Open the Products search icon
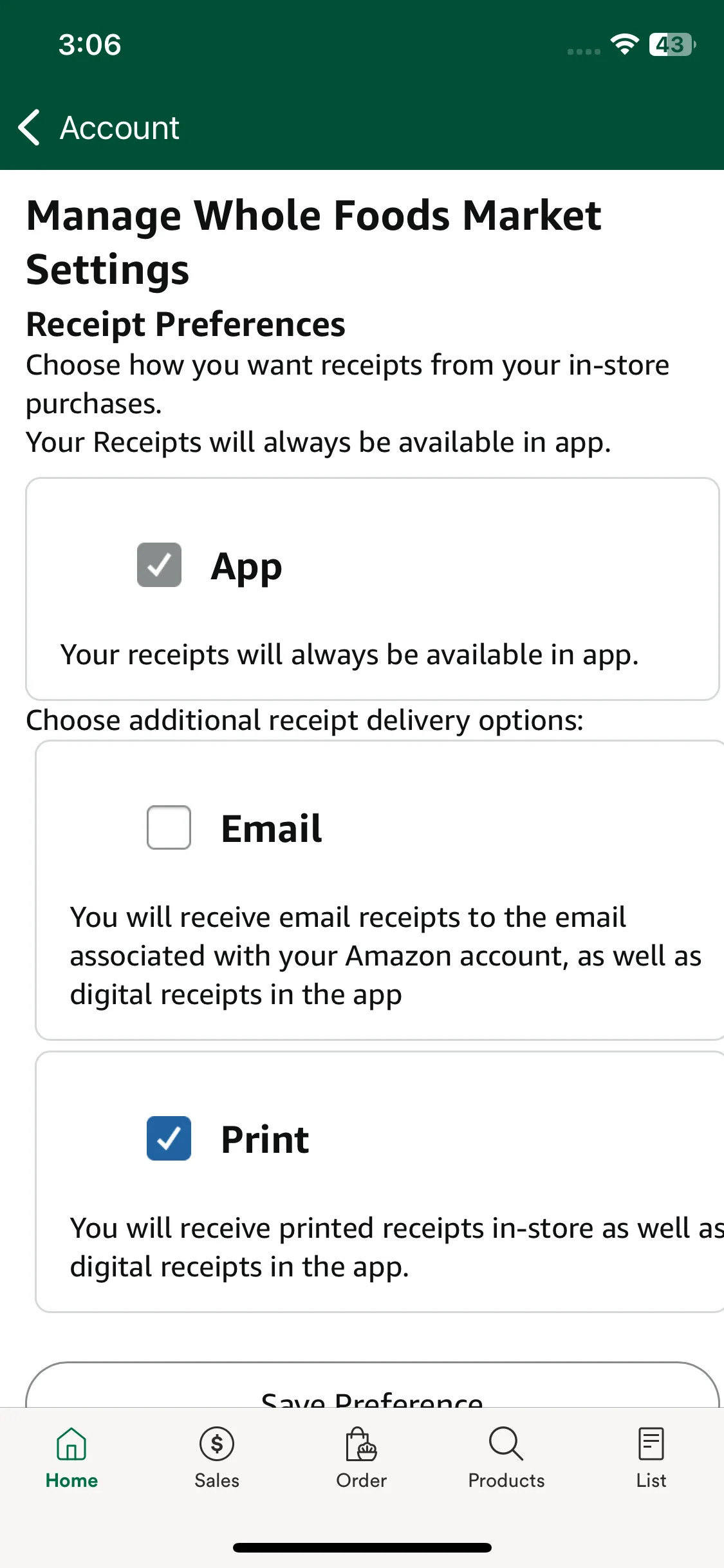This screenshot has width=724, height=1568. (506, 1444)
